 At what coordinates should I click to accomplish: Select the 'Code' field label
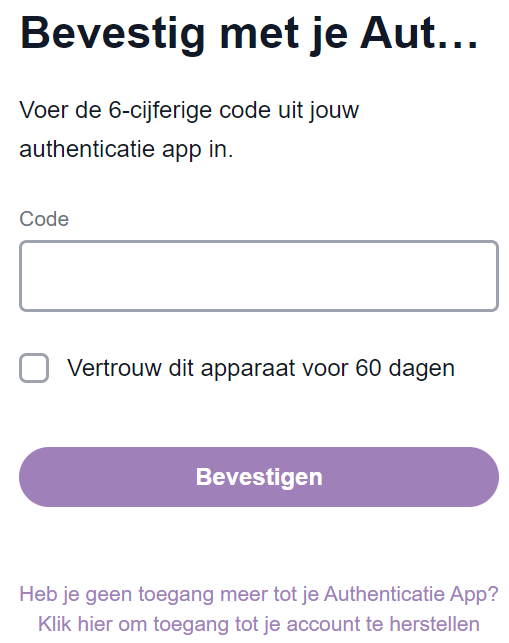click(44, 219)
